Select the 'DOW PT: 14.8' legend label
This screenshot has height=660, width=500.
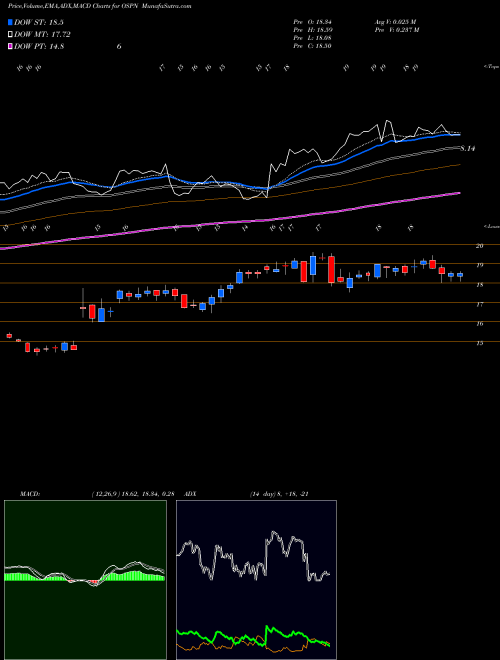pyautogui.click(x=39, y=46)
